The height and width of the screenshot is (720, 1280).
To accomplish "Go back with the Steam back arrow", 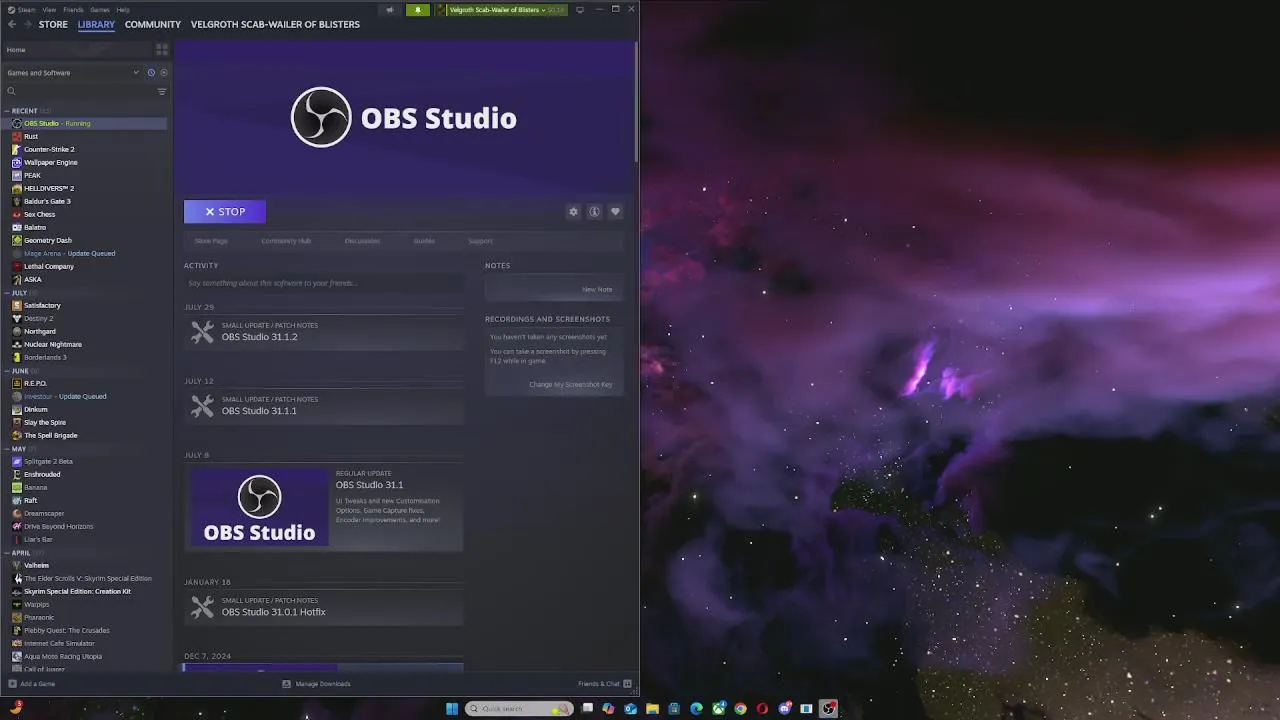I will (12, 24).
